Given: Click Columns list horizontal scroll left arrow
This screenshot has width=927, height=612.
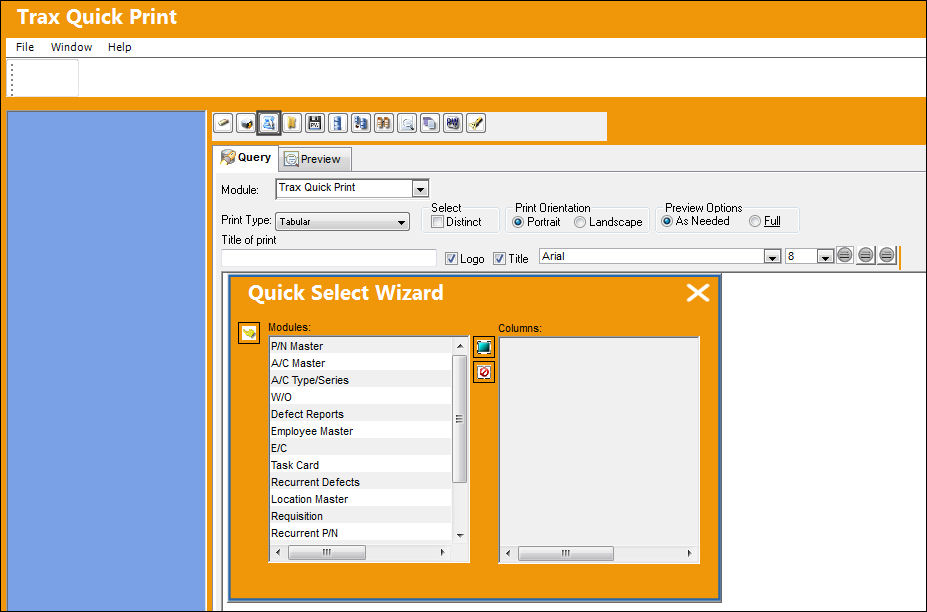Looking at the screenshot, I should [508, 553].
